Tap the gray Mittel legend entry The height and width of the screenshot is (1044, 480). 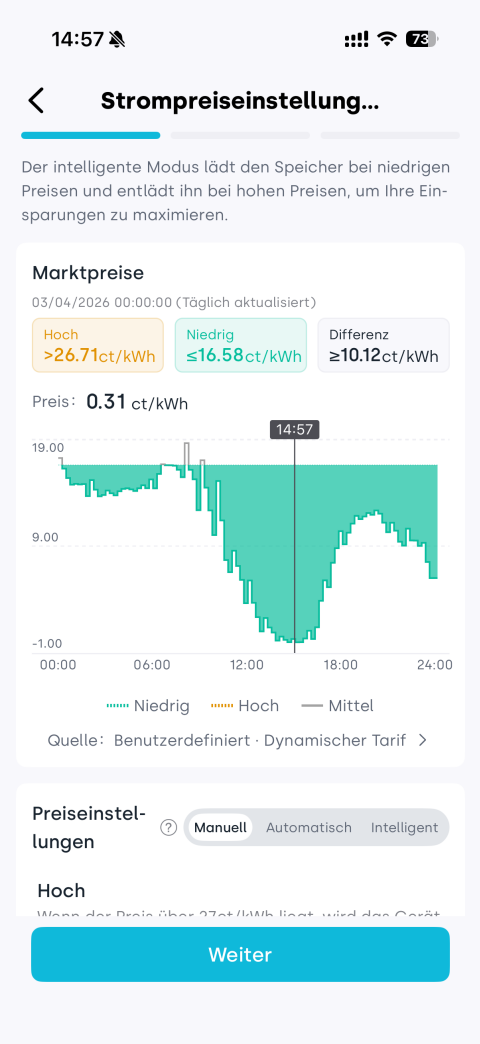(x=338, y=706)
